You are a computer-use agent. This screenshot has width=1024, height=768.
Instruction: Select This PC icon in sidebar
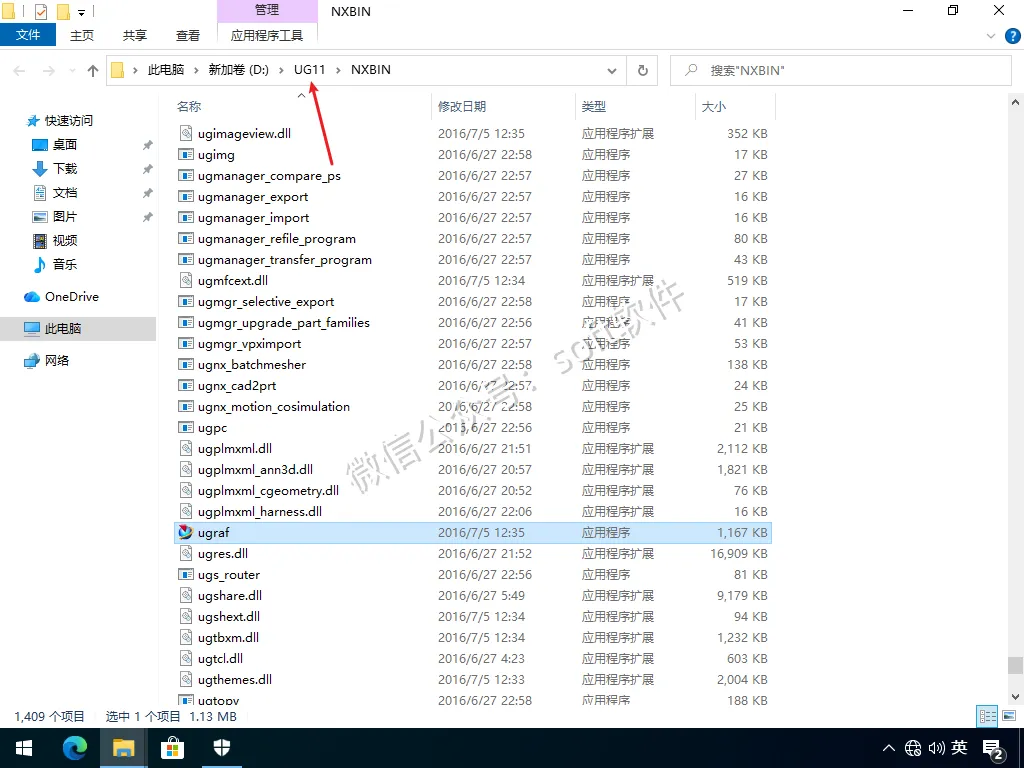(32, 328)
